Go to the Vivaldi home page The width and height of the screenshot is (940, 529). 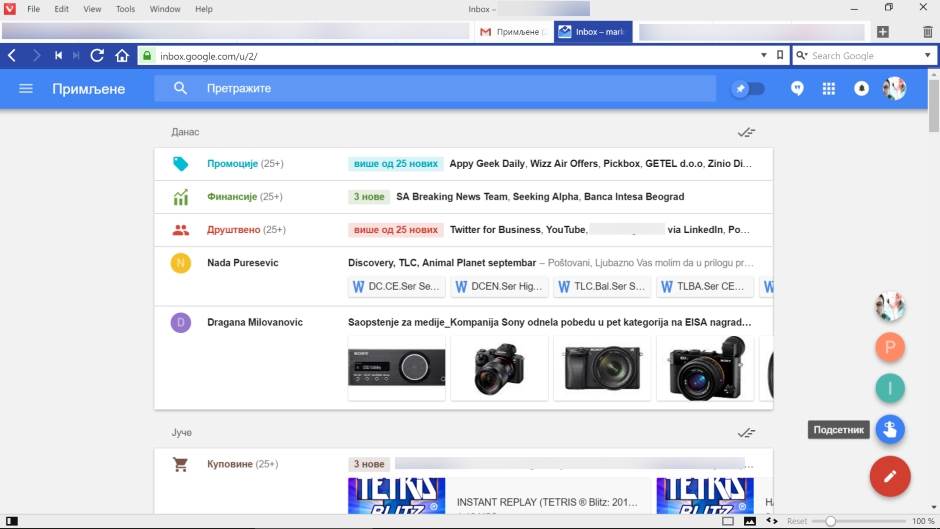click(x=122, y=56)
